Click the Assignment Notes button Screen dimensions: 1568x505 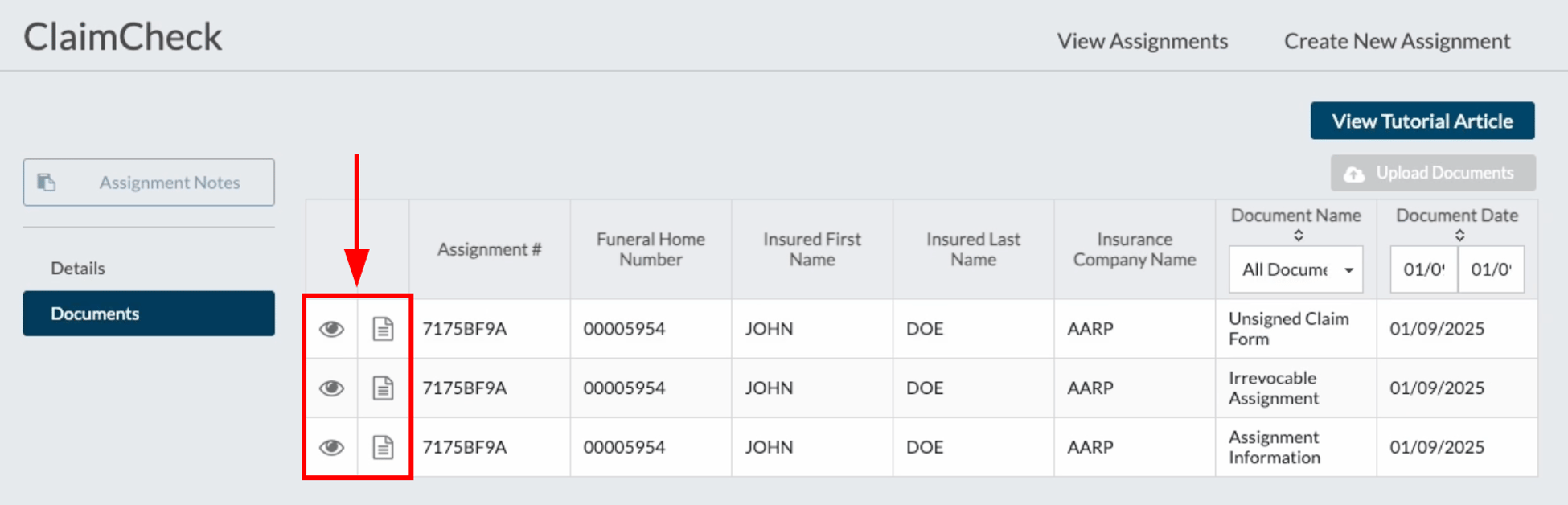[149, 182]
